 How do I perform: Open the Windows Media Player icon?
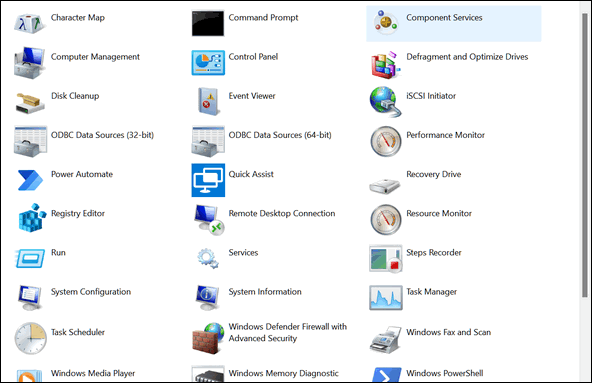pyautogui.click(x=29, y=376)
